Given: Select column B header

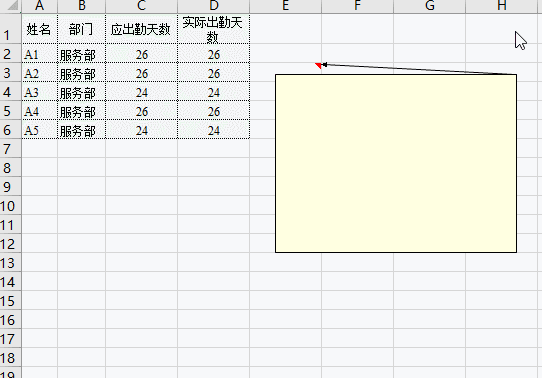Looking at the screenshot, I should point(82,6).
